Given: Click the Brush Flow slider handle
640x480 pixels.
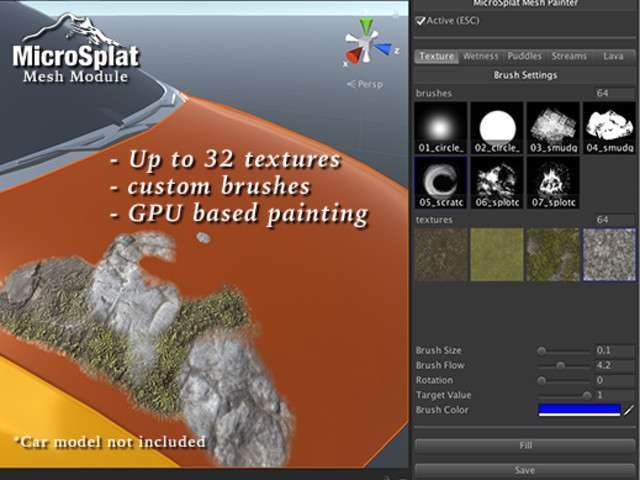Looking at the screenshot, I should [x=561, y=365].
